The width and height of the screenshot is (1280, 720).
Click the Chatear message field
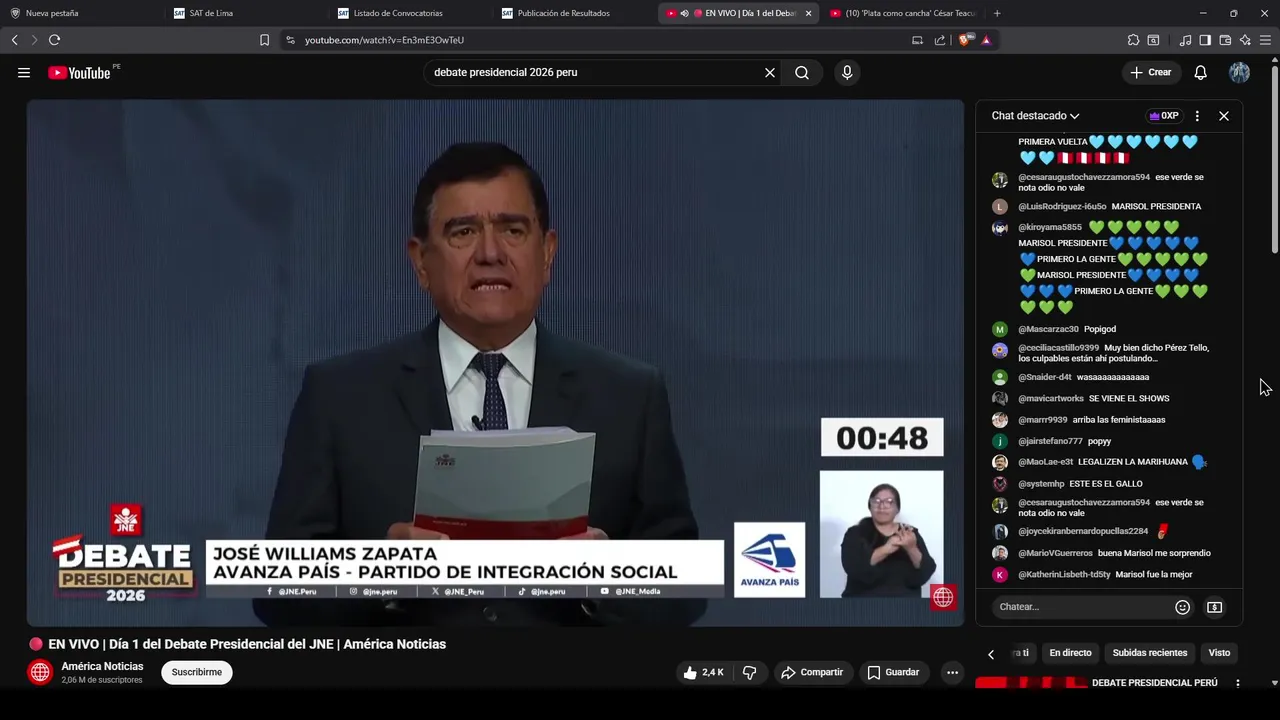tap(1085, 606)
